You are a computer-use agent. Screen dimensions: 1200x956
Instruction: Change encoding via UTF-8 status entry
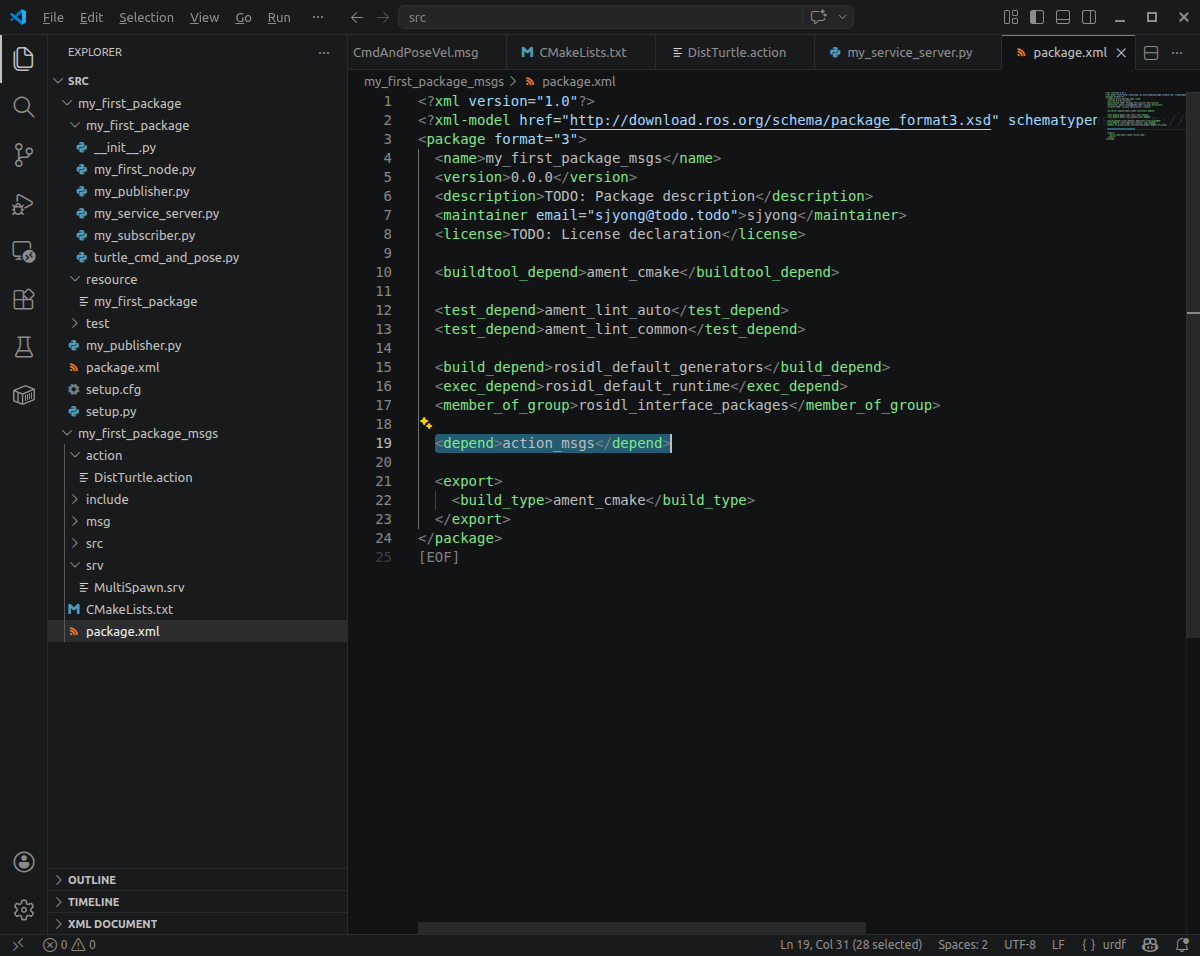point(1020,945)
